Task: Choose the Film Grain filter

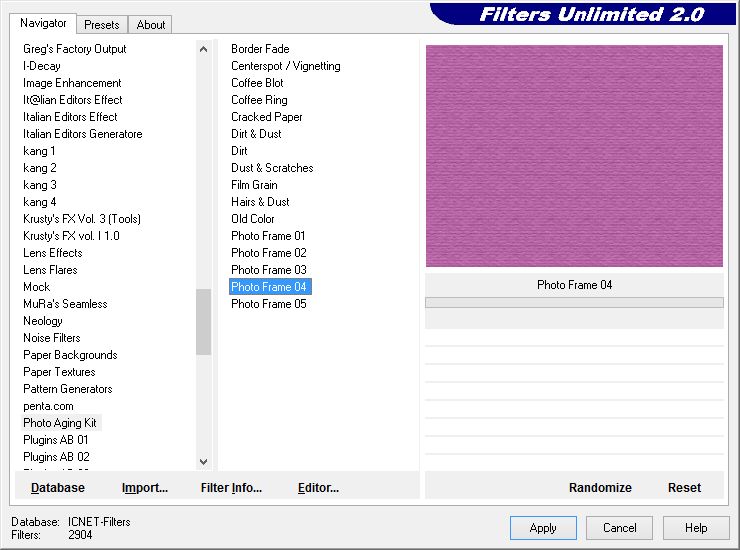Action: 254,185
